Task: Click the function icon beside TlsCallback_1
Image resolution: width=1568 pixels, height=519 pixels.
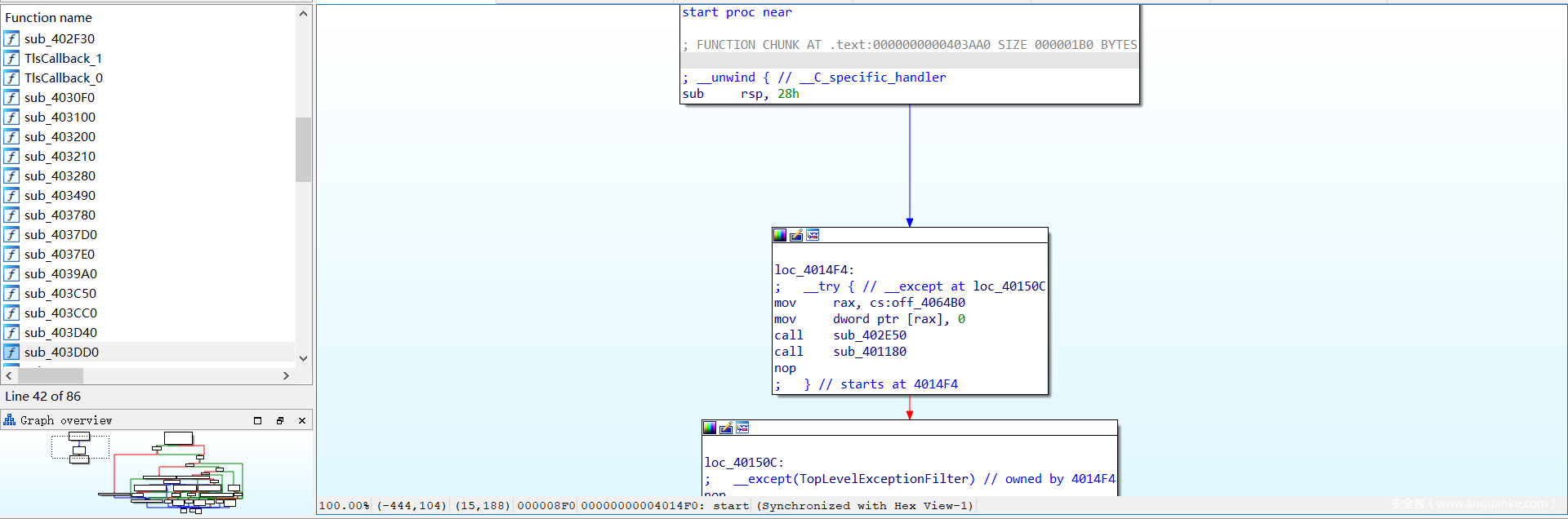Action: click(x=11, y=59)
